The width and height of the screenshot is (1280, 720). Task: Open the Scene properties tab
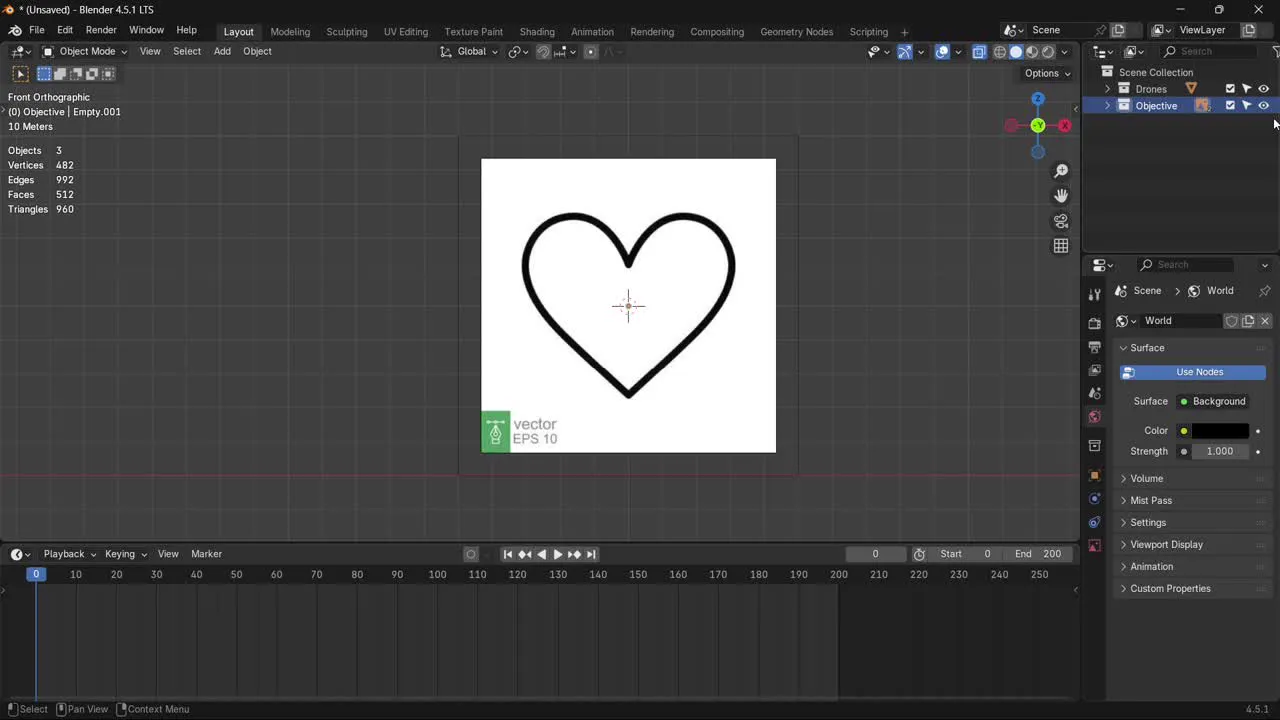tap(1094, 393)
